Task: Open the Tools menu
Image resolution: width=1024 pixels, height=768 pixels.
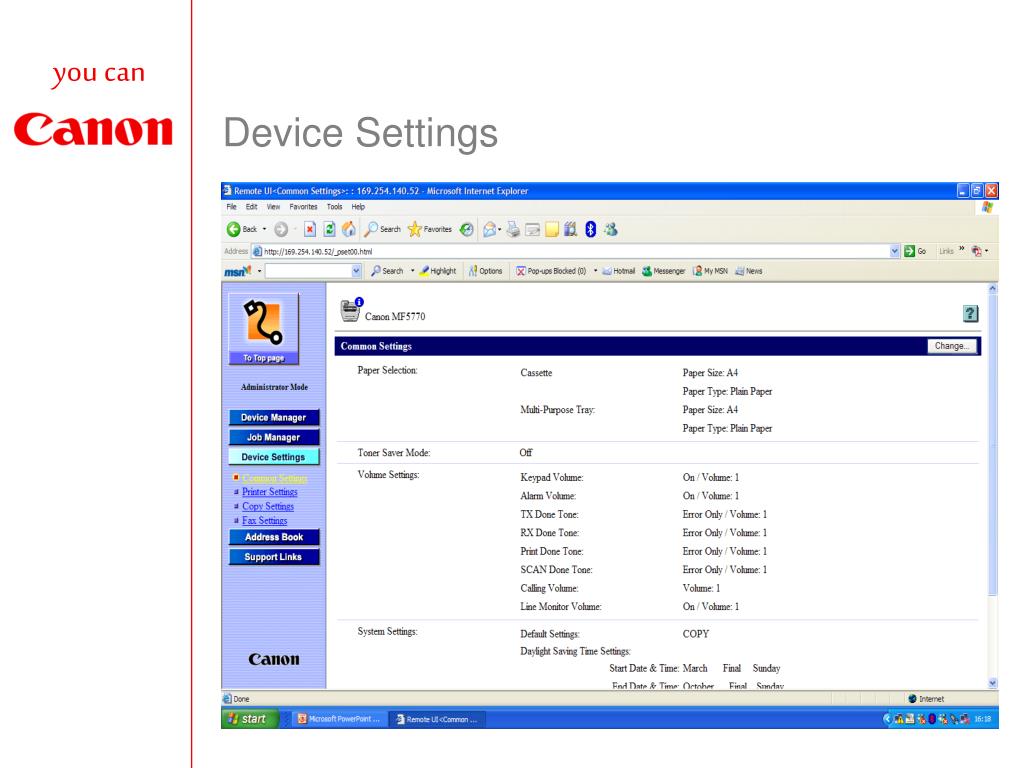Action: 334,207
